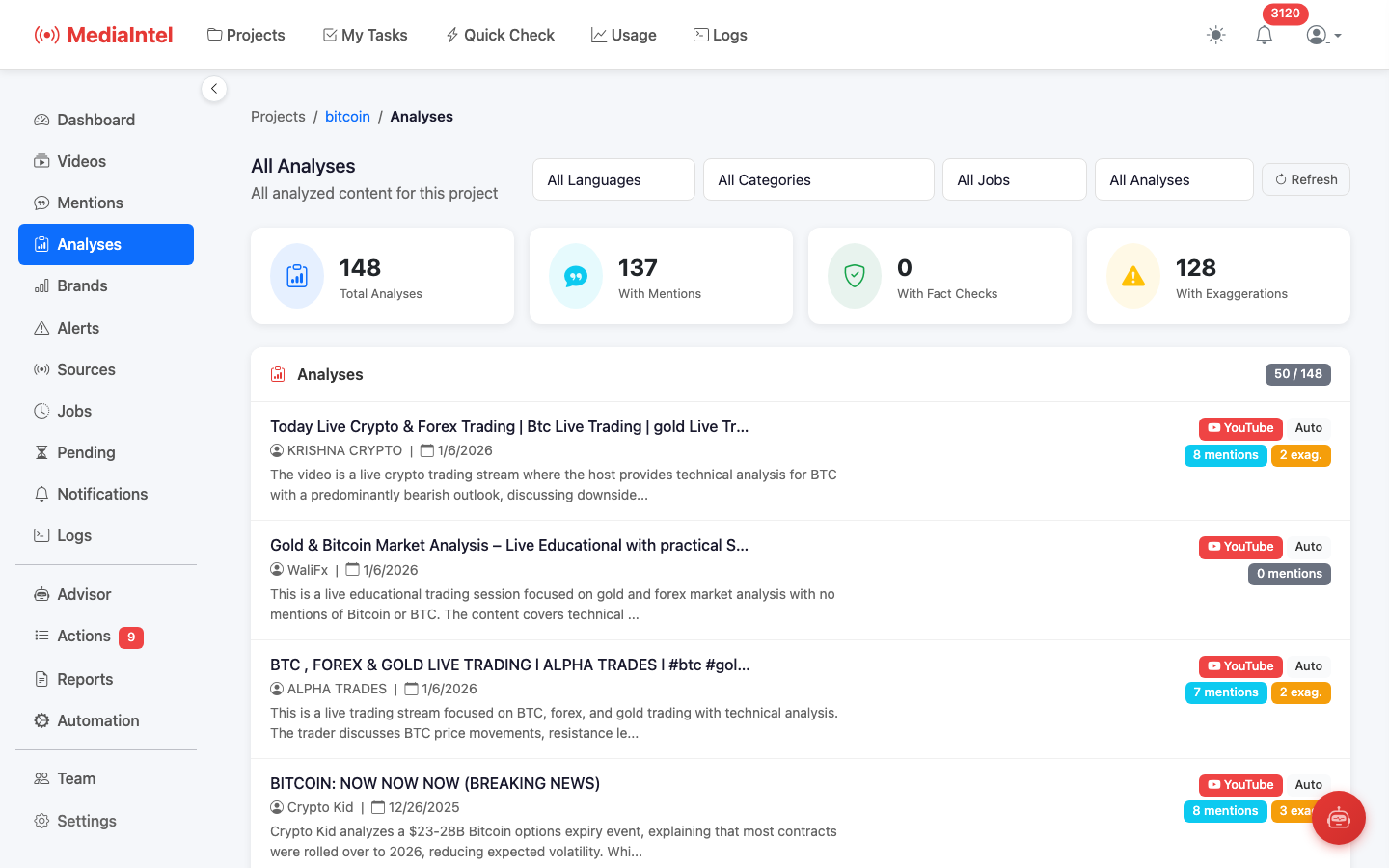Image resolution: width=1389 pixels, height=868 pixels.
Task: Open the All Categories dropdown
Action: tap(818, 179)
